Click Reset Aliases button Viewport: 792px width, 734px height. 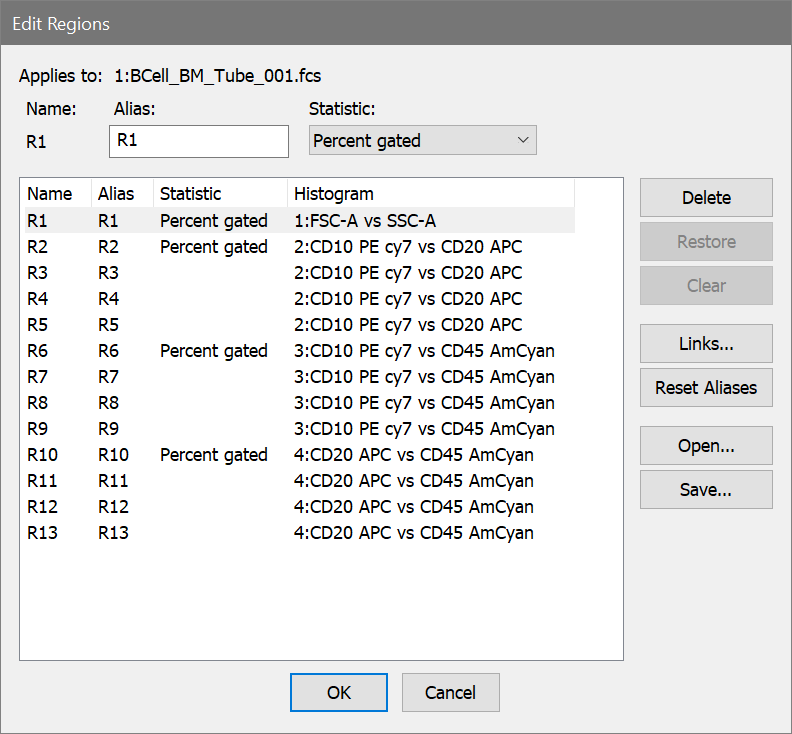click(706, 387)
